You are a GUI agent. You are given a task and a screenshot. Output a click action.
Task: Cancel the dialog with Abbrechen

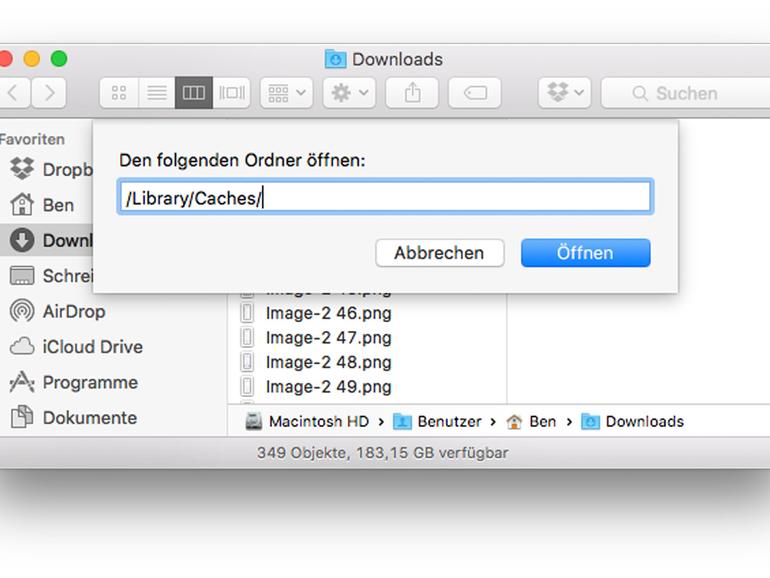point(440,253)
